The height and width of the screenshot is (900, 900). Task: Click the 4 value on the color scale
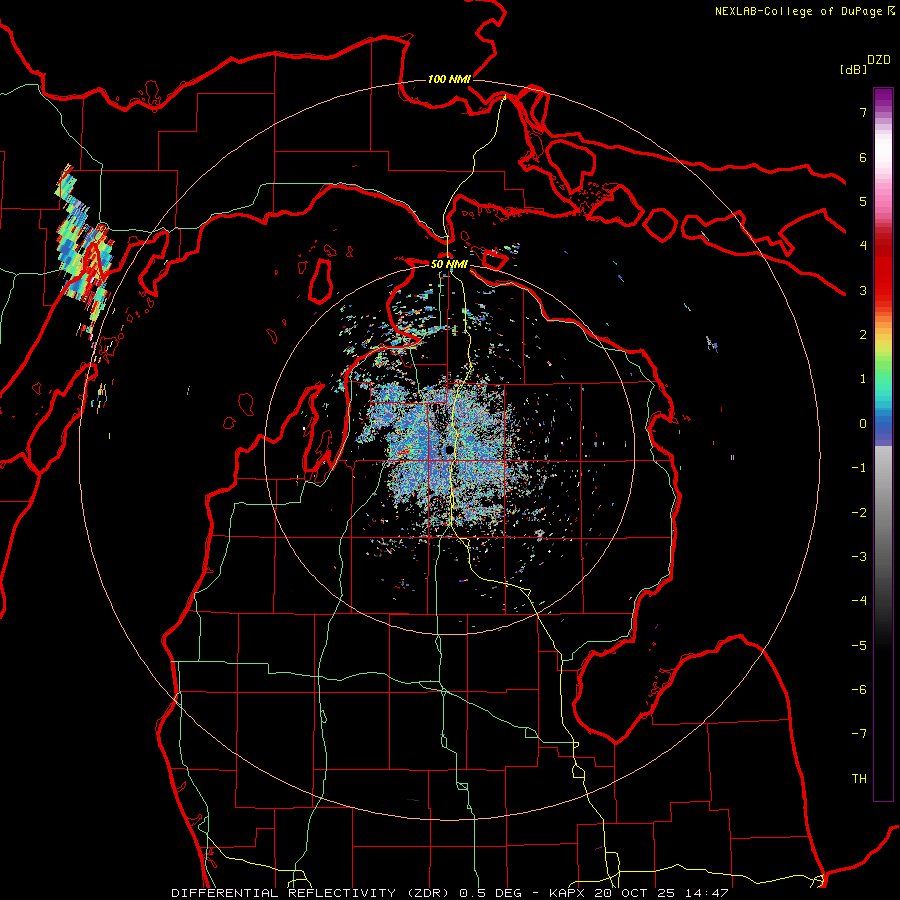[x=863, y=246]
